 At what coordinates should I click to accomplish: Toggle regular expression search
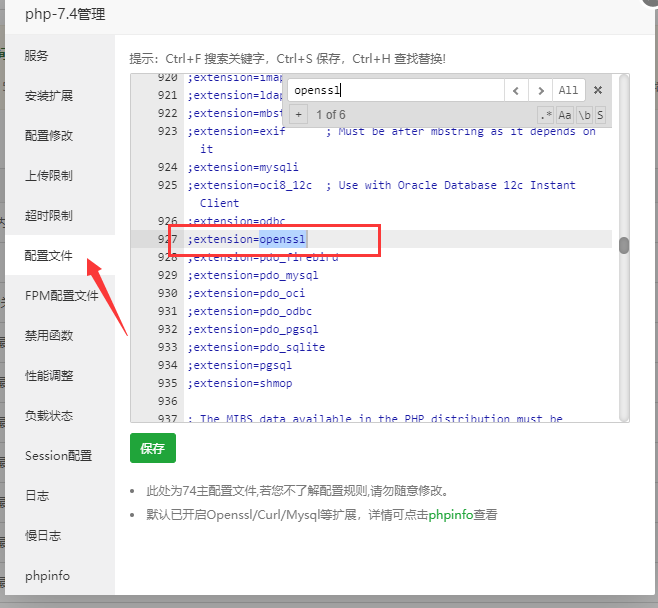(x=545, y=115)
